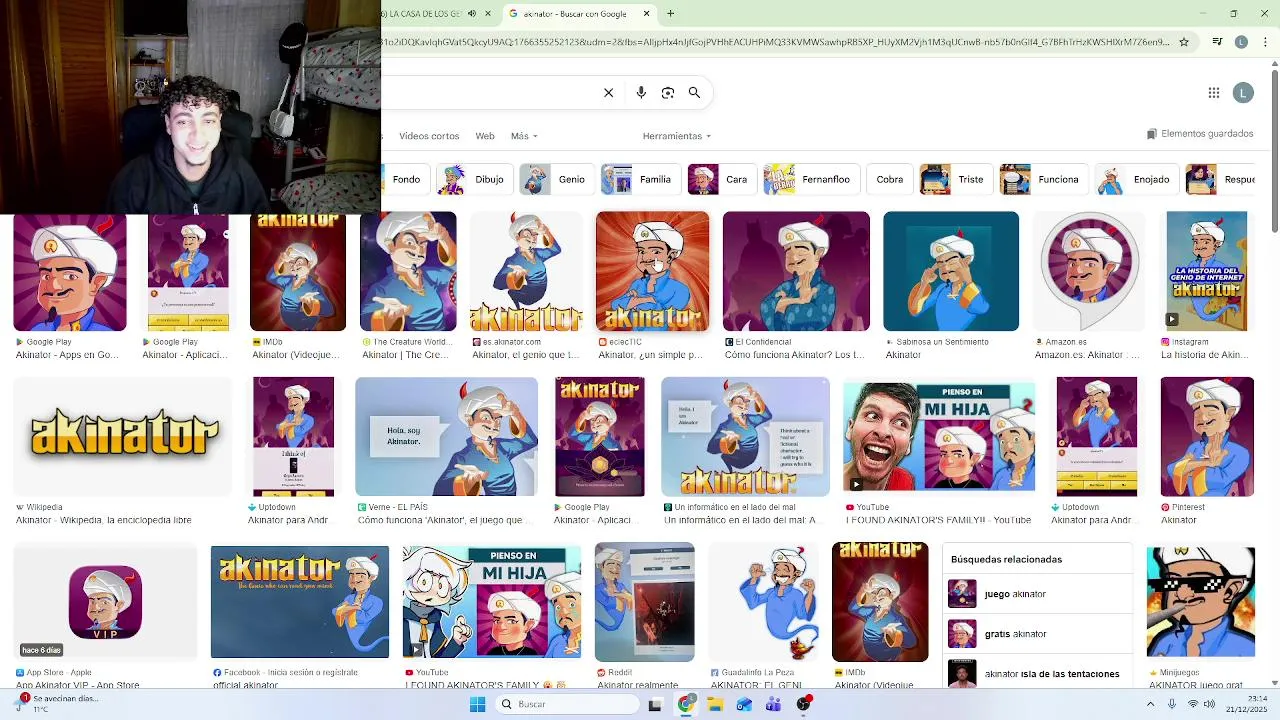Open the Reddit Akinator image
The width and height of the screenshot is (1280, 720).
tap(644, 602)
